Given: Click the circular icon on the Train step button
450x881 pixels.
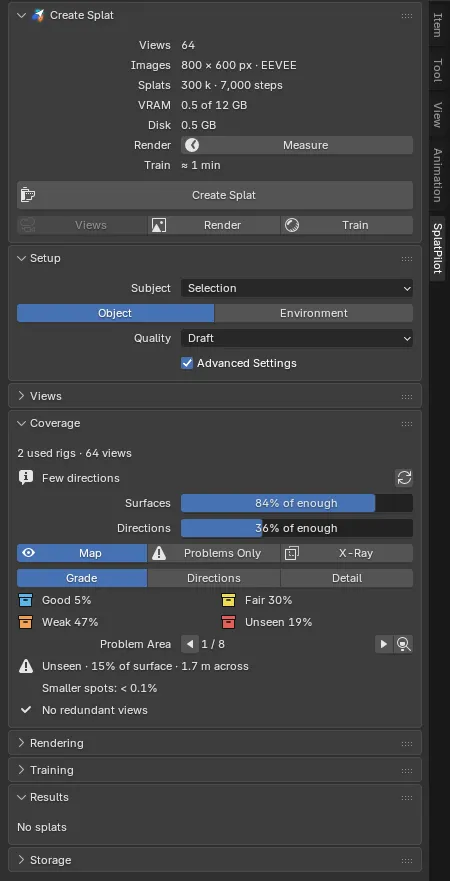Looking at the screenshot, I should point(292,225).
